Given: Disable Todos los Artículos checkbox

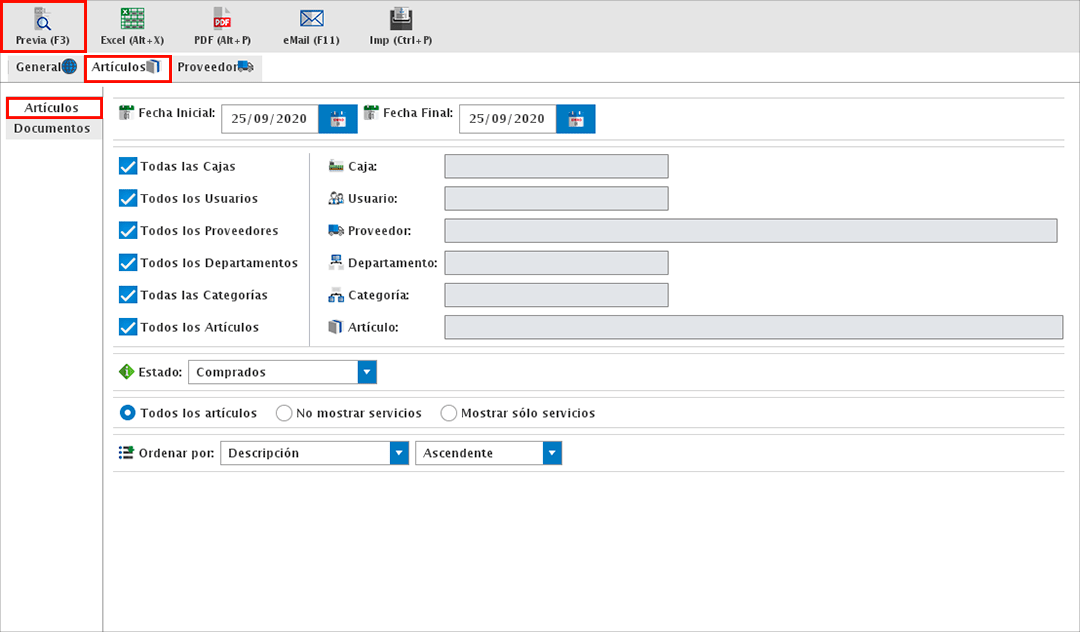Looking at the screenshot, I should coord(128,327).
